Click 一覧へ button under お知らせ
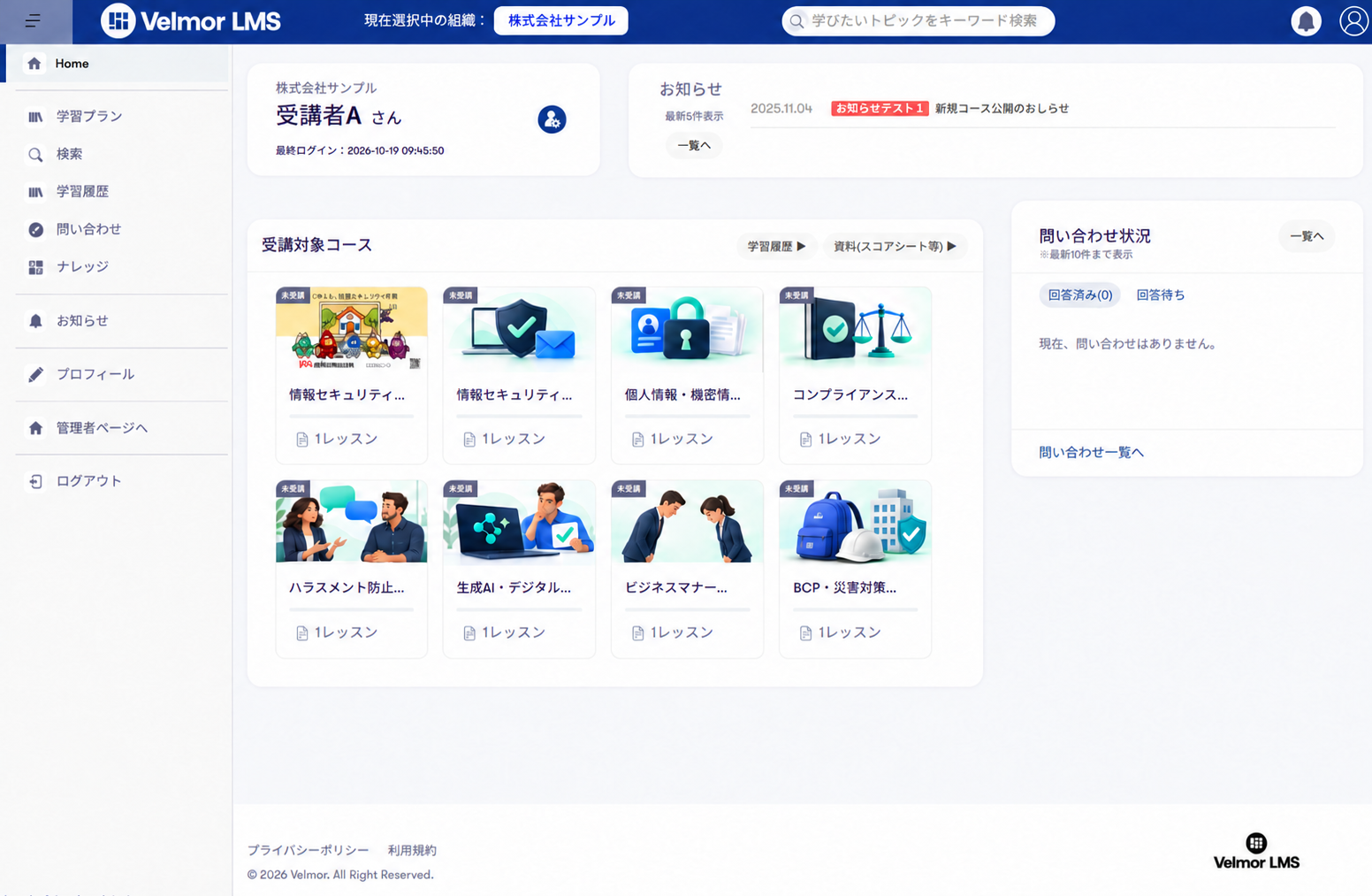 694,145
